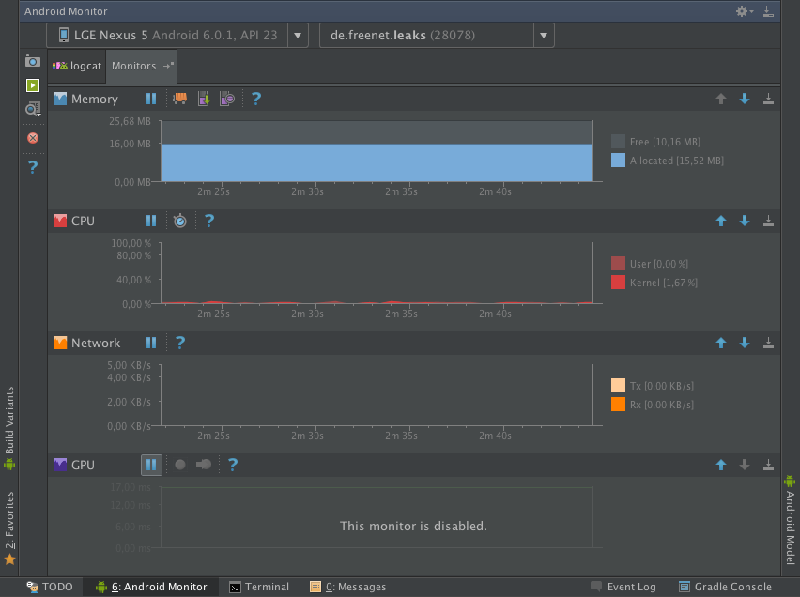800x597 pixels.
Task: Click the Network Tx legend swatch
Action: [618, 385]
